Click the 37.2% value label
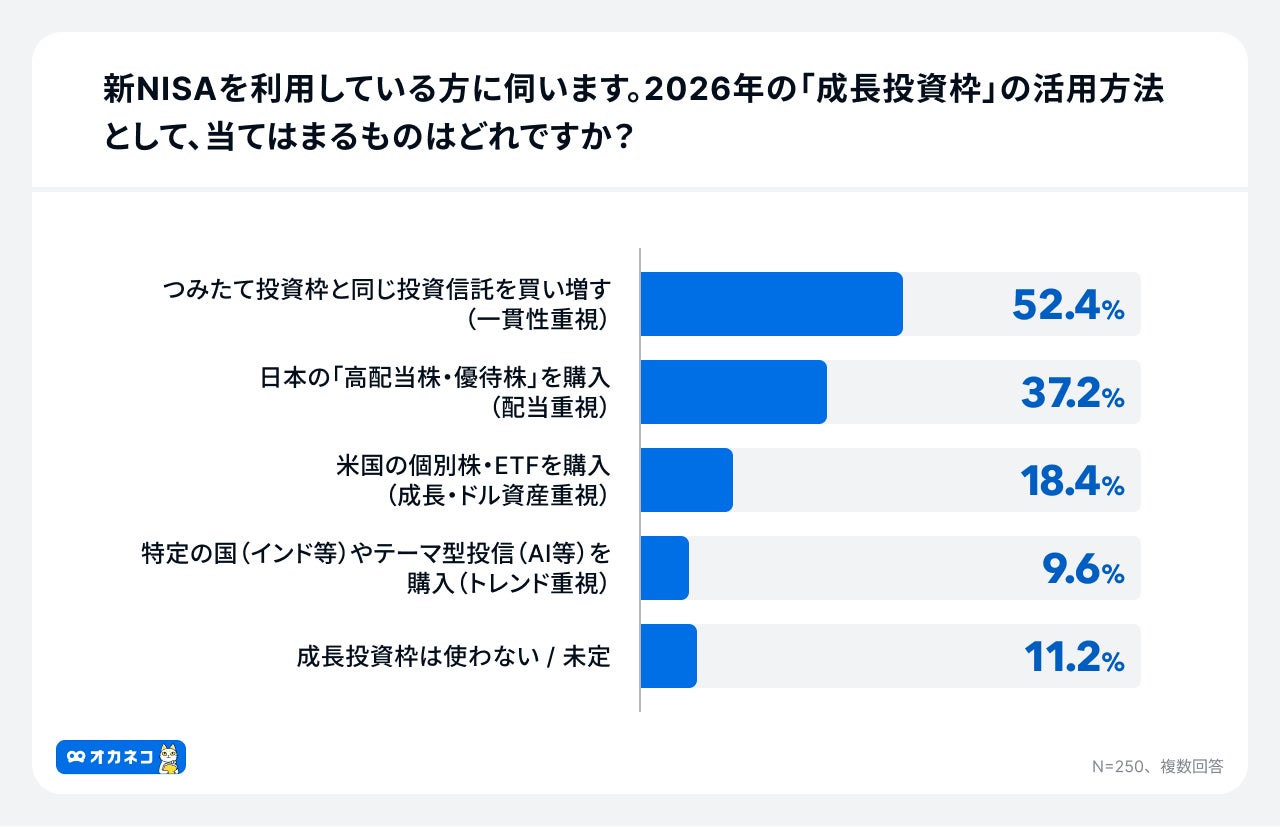The width and height of the screenshot is (1280, 827). click(1072, 393)
